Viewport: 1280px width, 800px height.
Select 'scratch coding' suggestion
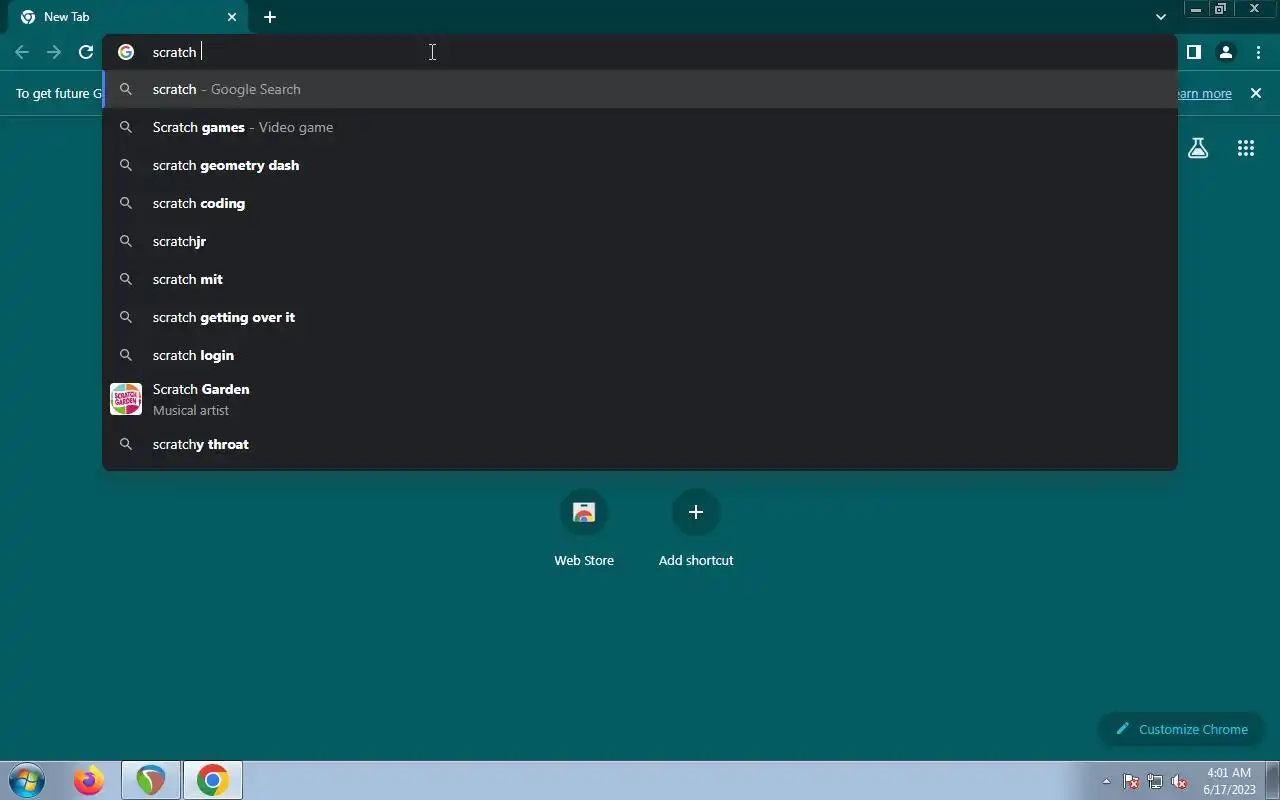[x=640, y=203]
